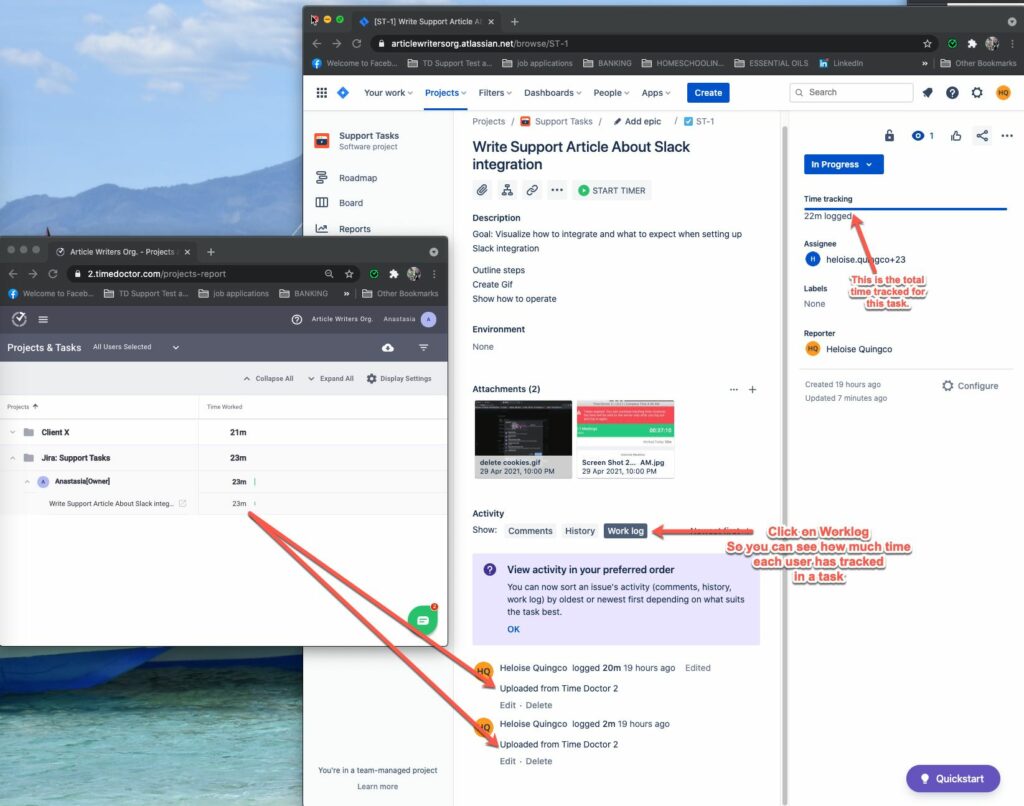Image resolution: width=1024 pixels, height=806 pixels.
Task: Click the Atlassian apps grid icon
Action: pyautogui.click(x=322, y=92)
